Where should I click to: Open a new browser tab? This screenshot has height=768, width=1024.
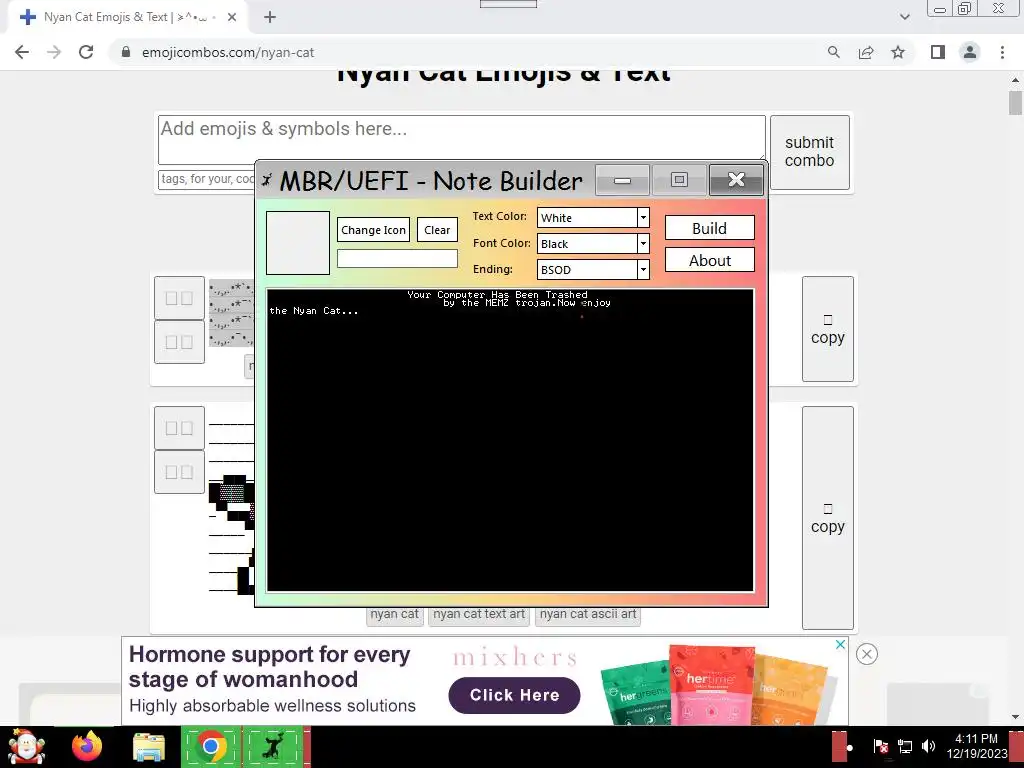pyautogui.click(x=270, y=17)
